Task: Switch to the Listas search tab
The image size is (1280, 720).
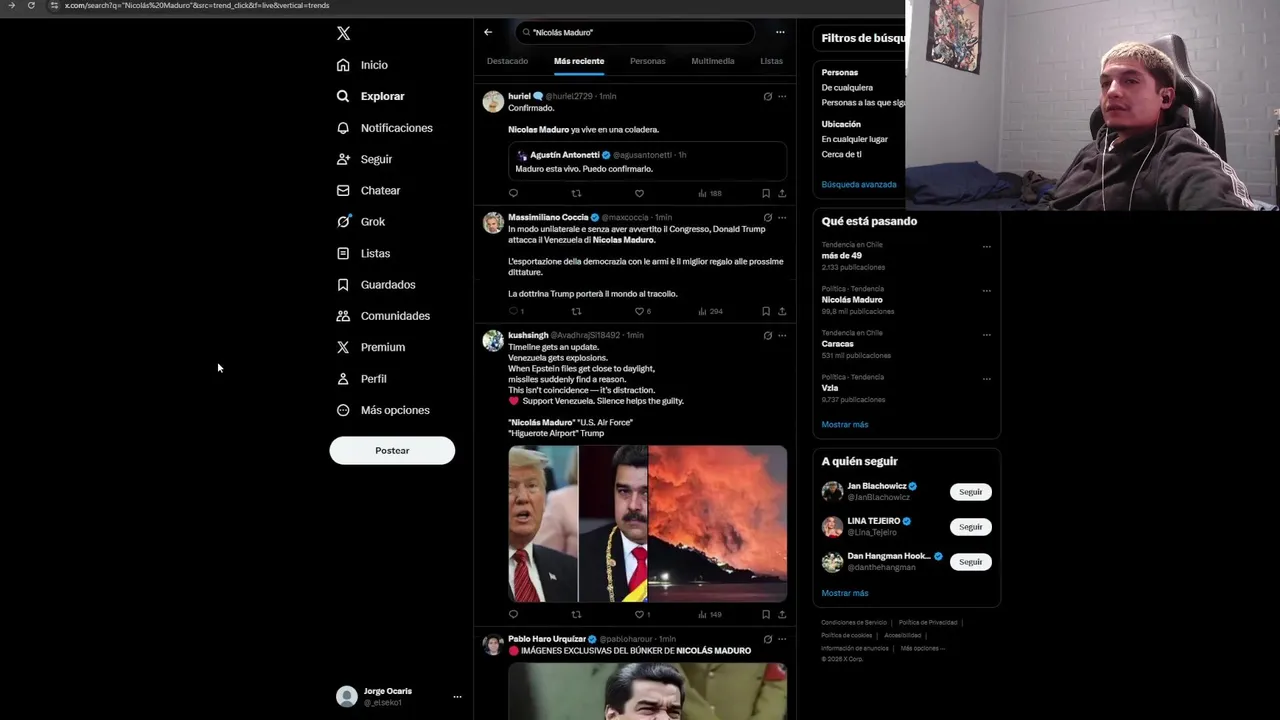Action: pos(771,61)
